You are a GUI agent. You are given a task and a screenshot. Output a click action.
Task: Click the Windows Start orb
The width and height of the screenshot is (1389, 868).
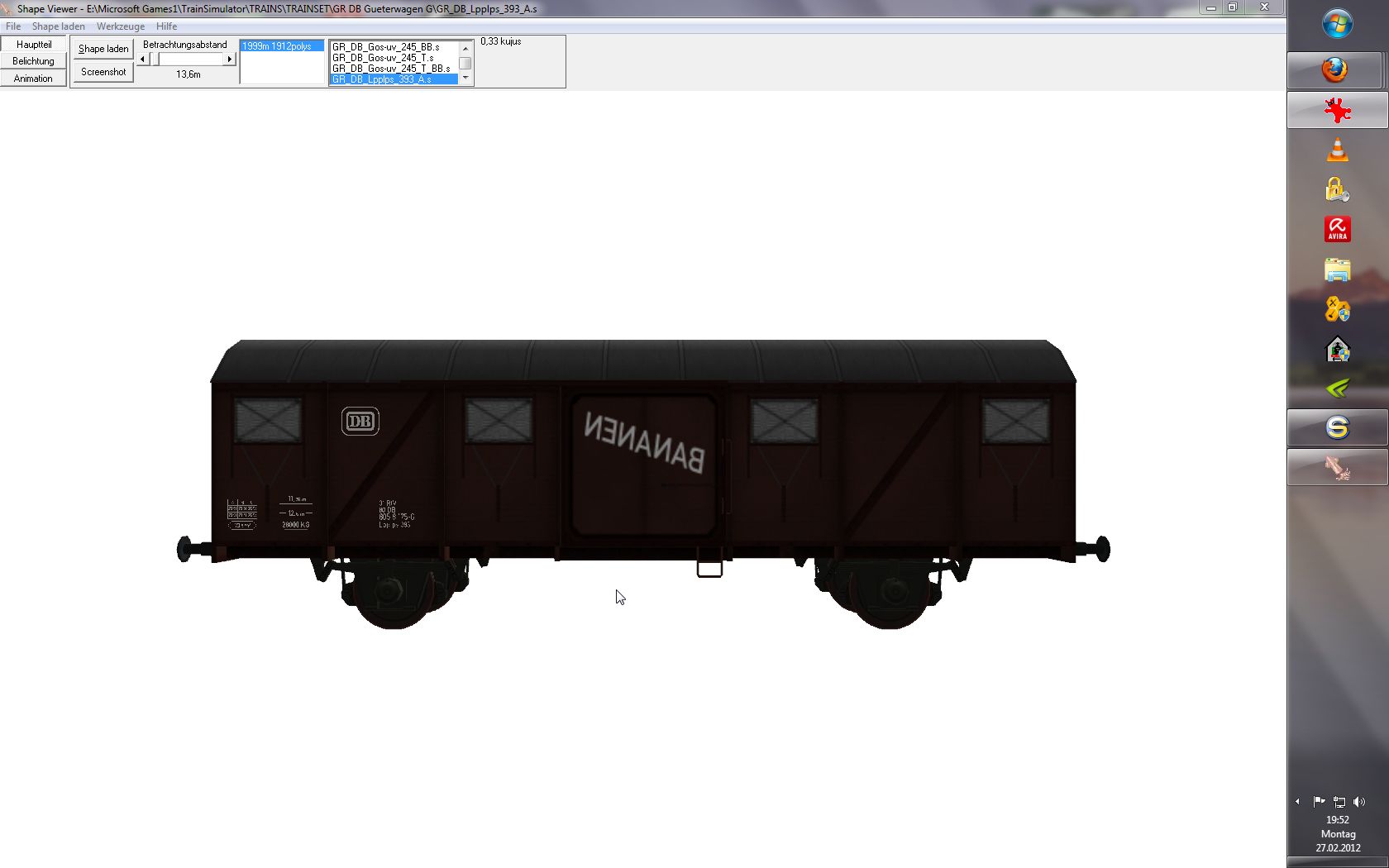pos(1337,24)
